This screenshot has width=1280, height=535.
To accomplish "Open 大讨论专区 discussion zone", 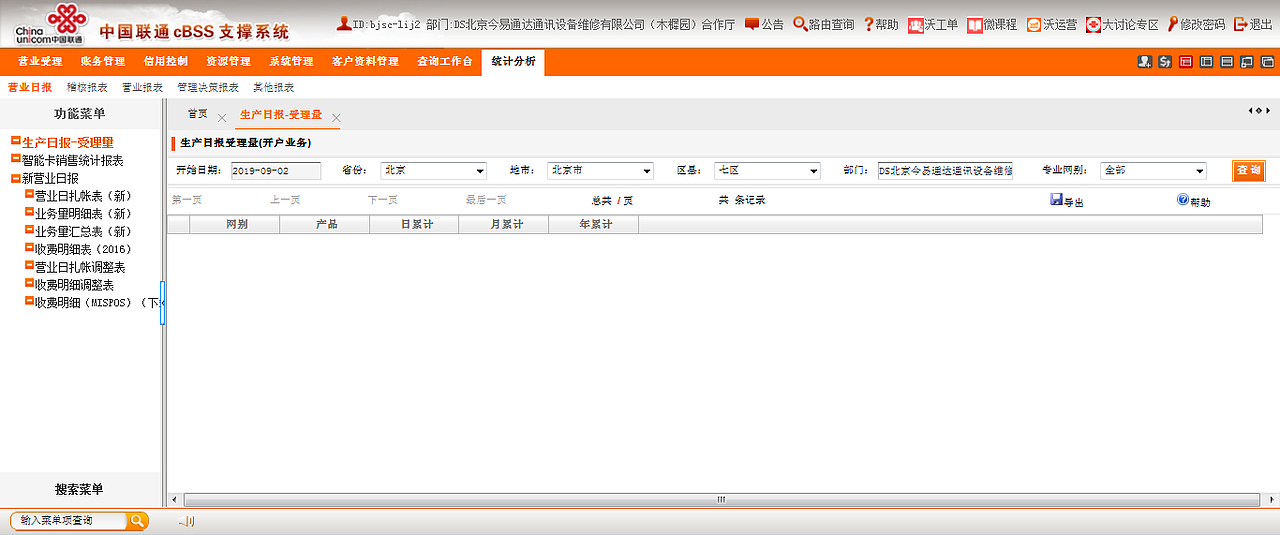I will pos(1122,24).
